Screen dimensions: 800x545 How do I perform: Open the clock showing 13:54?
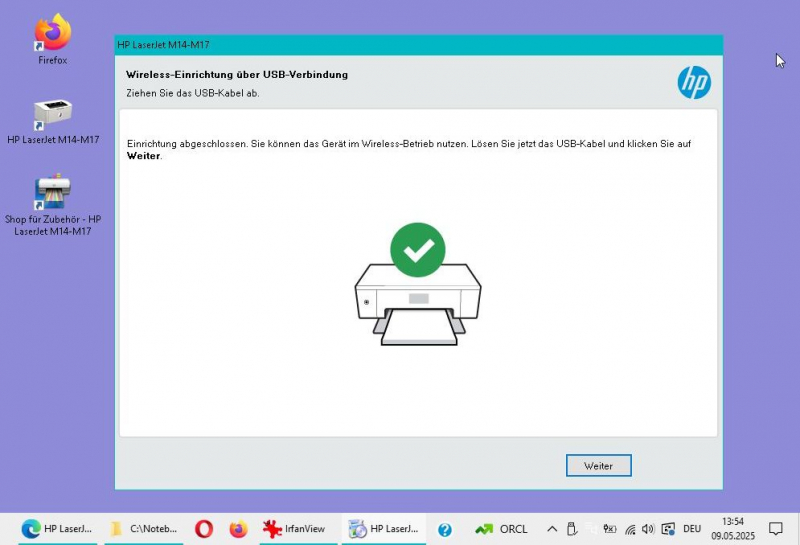click(733, 529)
